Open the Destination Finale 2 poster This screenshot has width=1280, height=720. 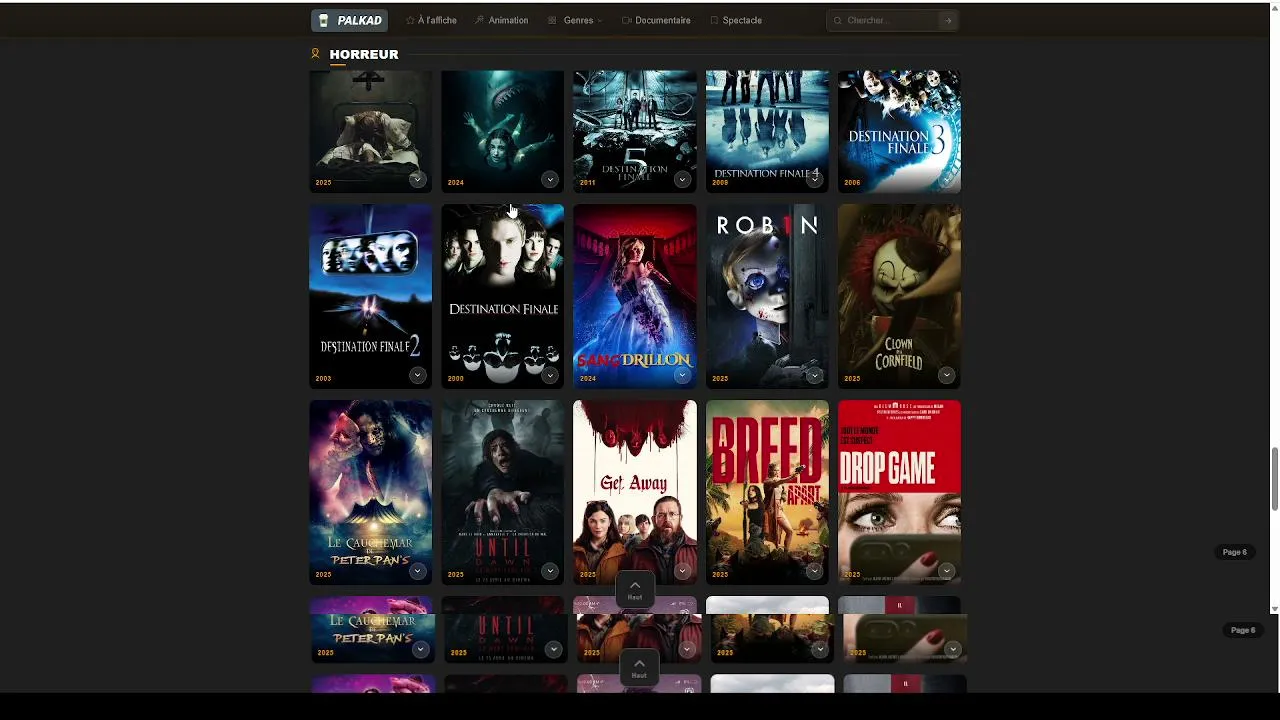pyautogui.click(x=371, y=296)
